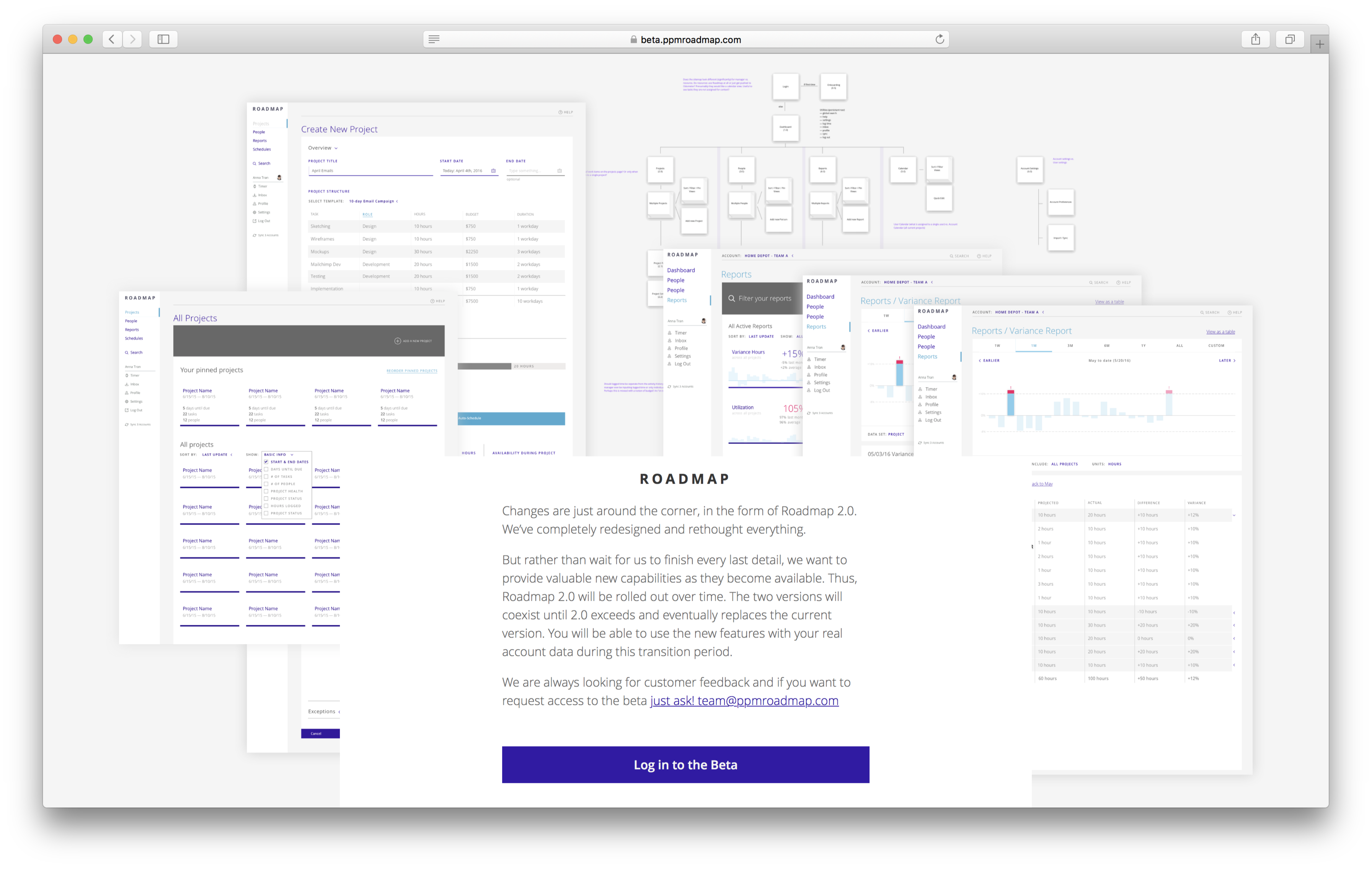Click the beta.ppmroadmap.com address field
Screen dimensions: 1372x869
[x=690, y=39]
